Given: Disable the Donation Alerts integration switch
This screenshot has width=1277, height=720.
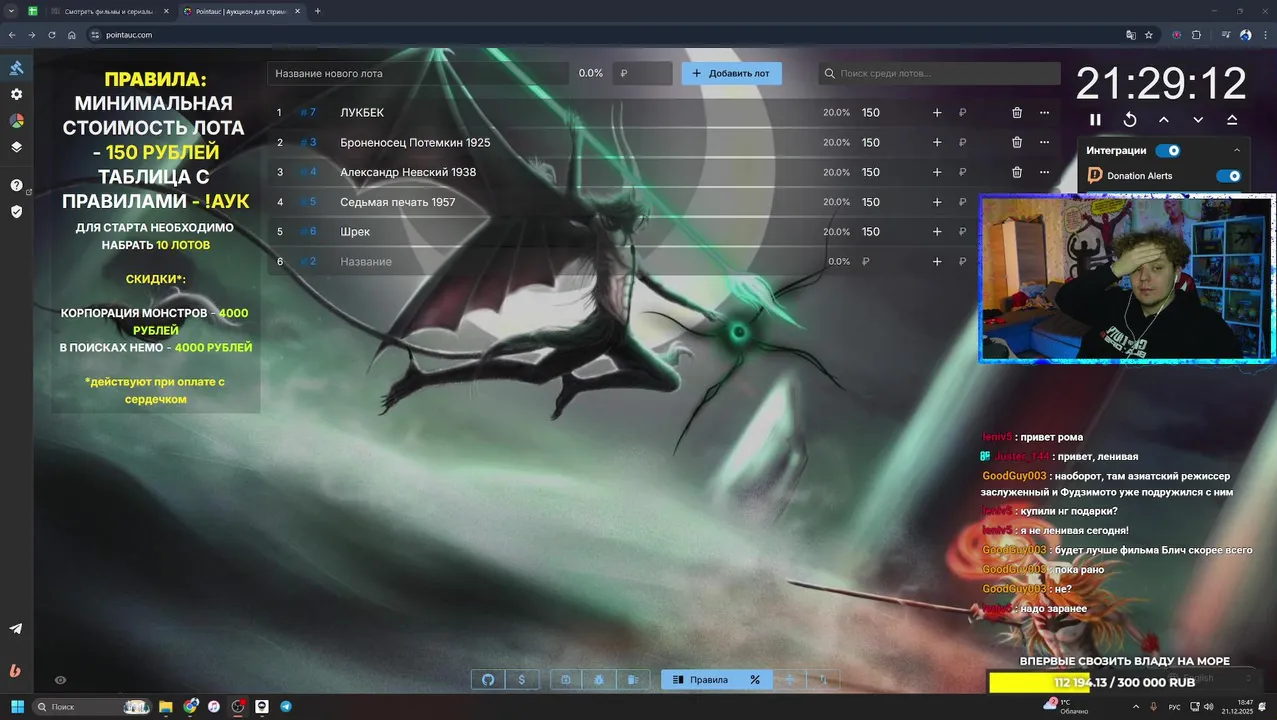Looking at the screenshot, I should click(1228, 176).
